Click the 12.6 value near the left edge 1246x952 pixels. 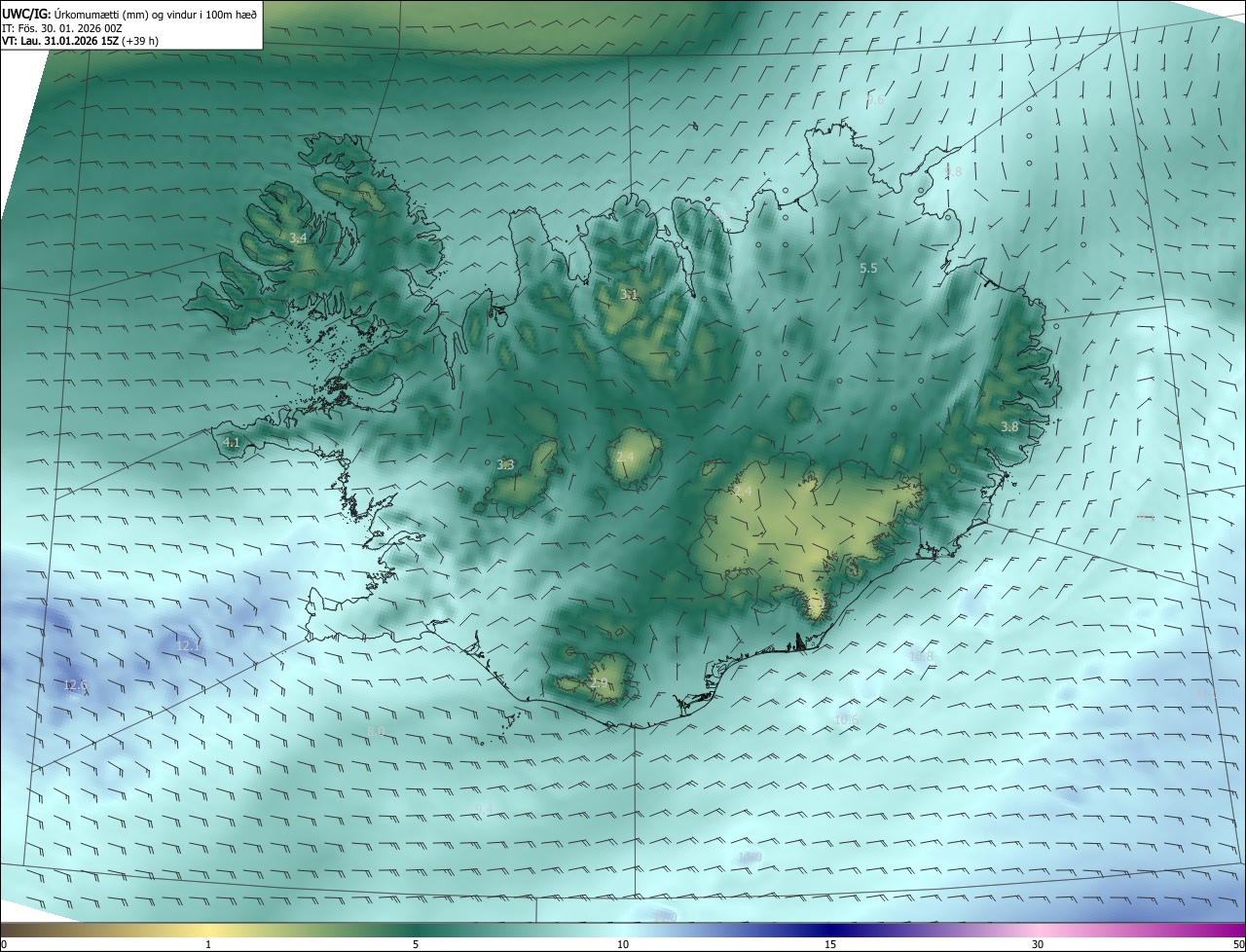tap(76, 685)
